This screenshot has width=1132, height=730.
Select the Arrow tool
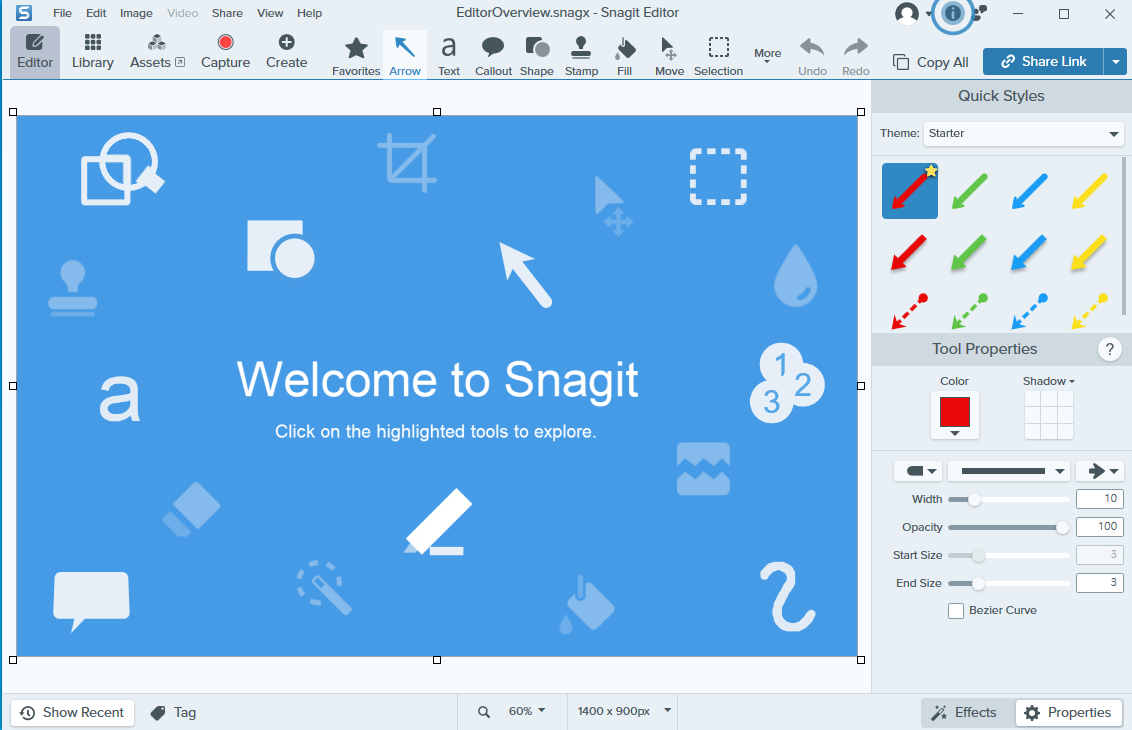[404, 55]
